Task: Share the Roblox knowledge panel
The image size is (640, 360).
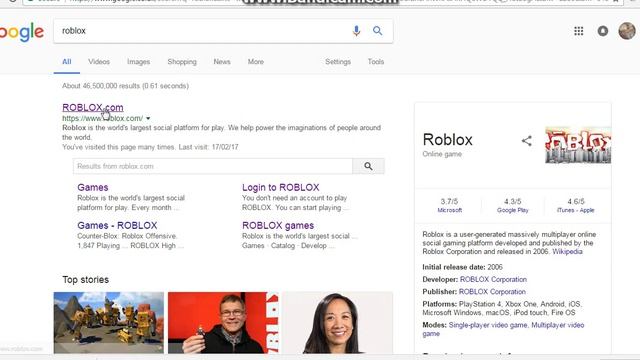Action: pyautogui.click(x=527, y=141)
